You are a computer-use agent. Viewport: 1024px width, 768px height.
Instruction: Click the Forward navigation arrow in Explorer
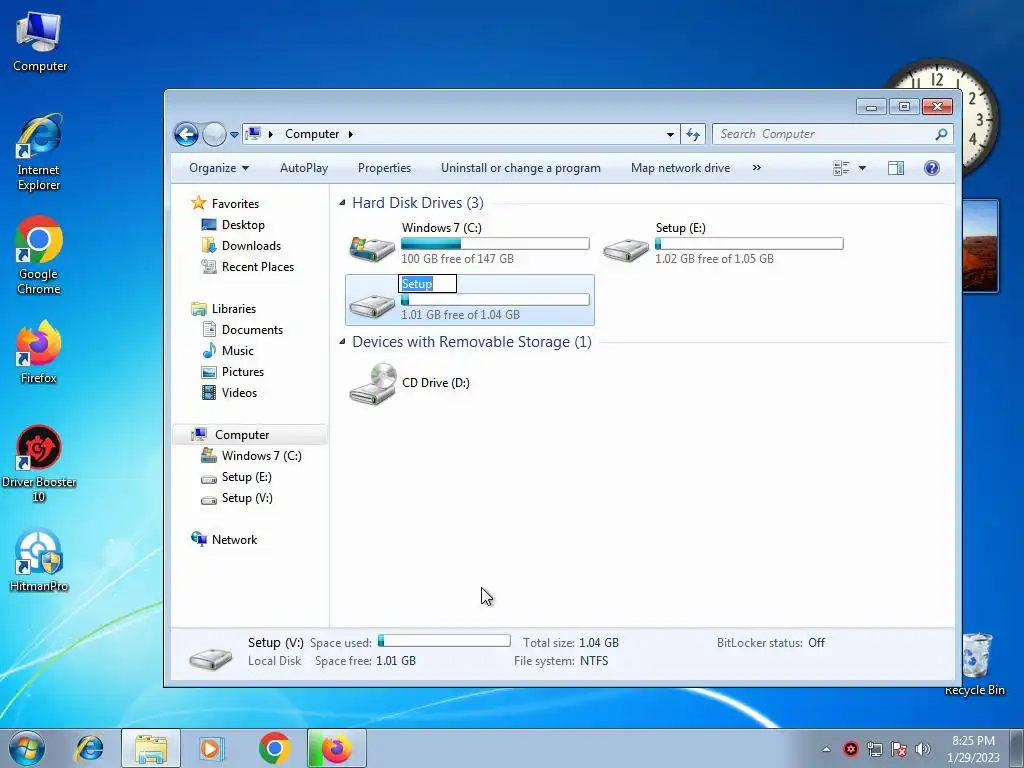click(214, 135)
